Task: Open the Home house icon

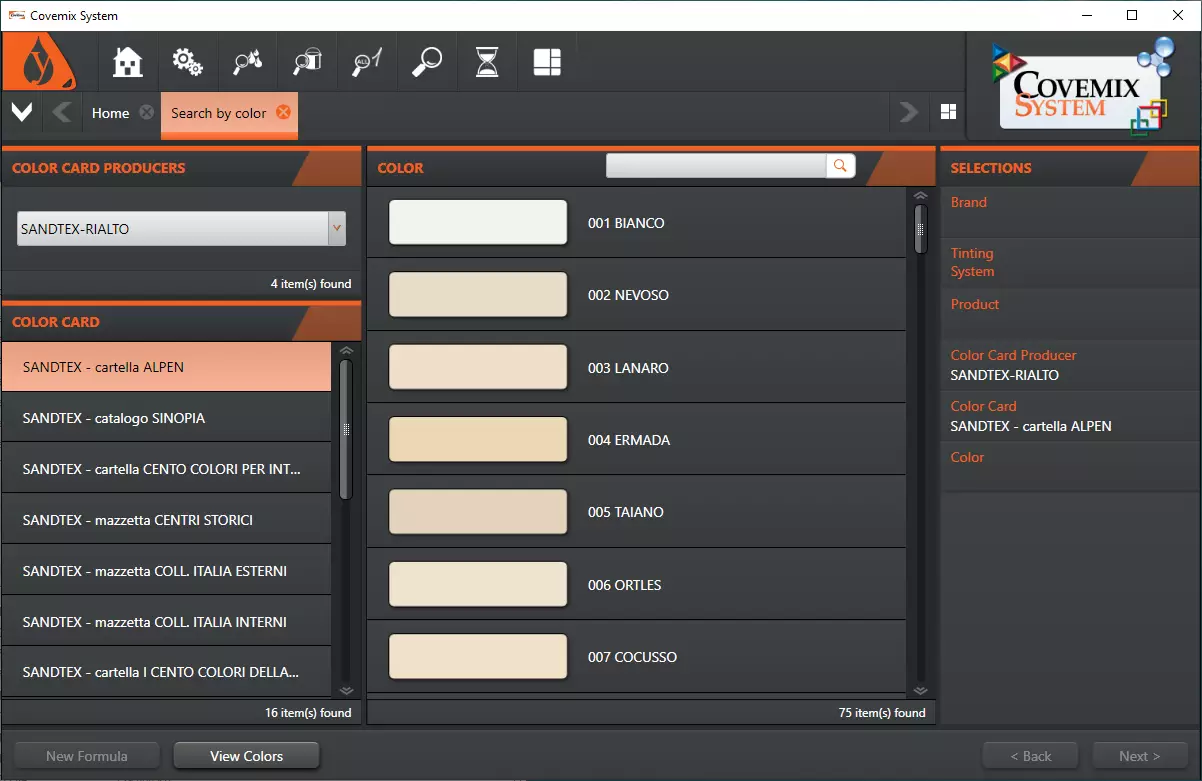Action: (x=128, y=62)
